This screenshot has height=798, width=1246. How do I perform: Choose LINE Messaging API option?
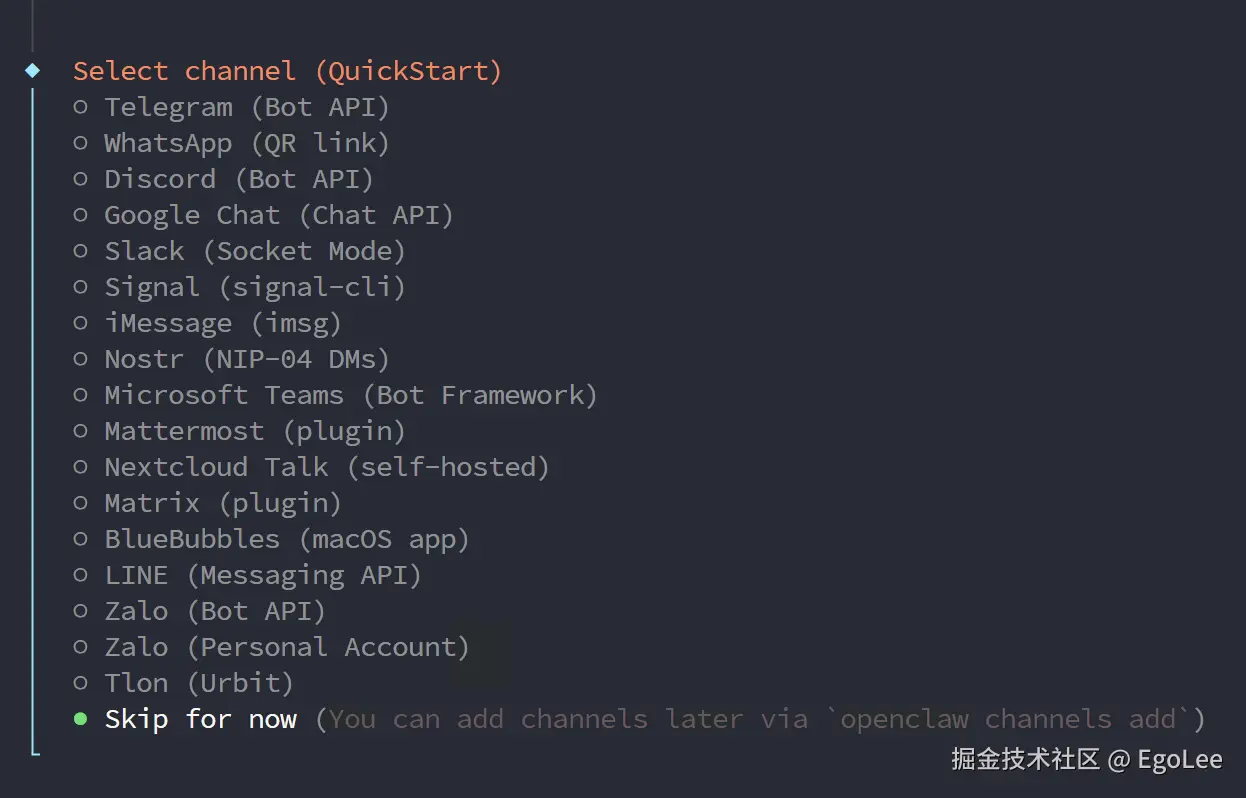pyautogui.click(x=262, y=575)
